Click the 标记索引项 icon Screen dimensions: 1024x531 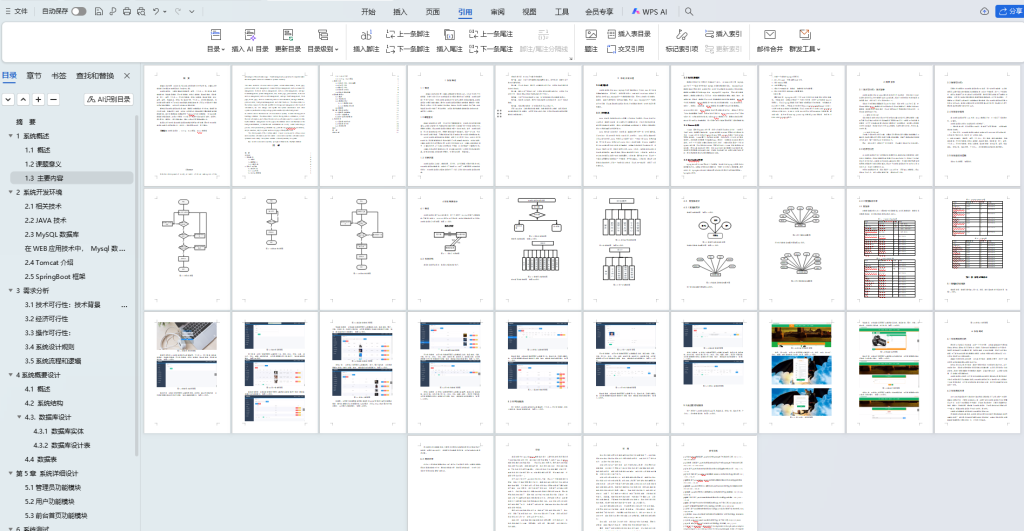click(681, 34)
